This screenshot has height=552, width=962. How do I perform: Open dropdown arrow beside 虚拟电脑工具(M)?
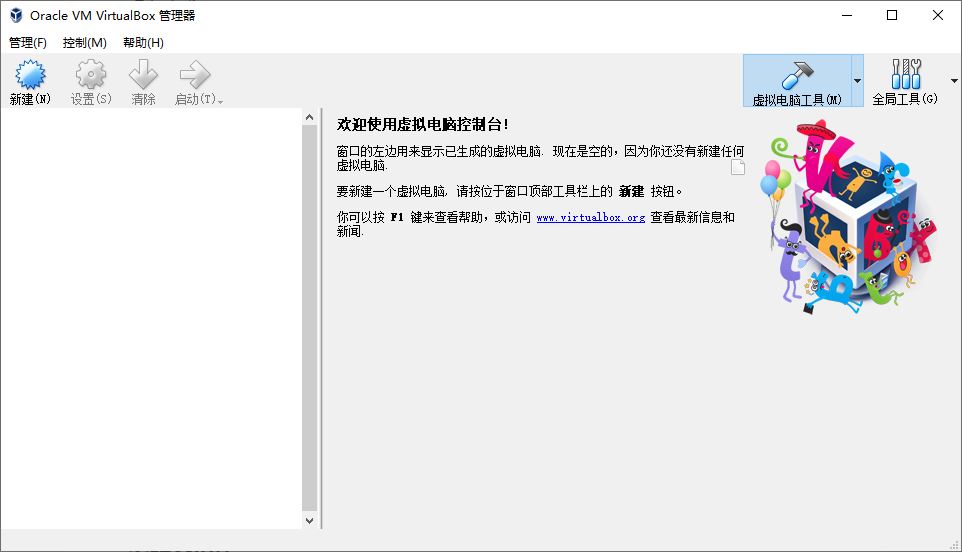(857, 80)
